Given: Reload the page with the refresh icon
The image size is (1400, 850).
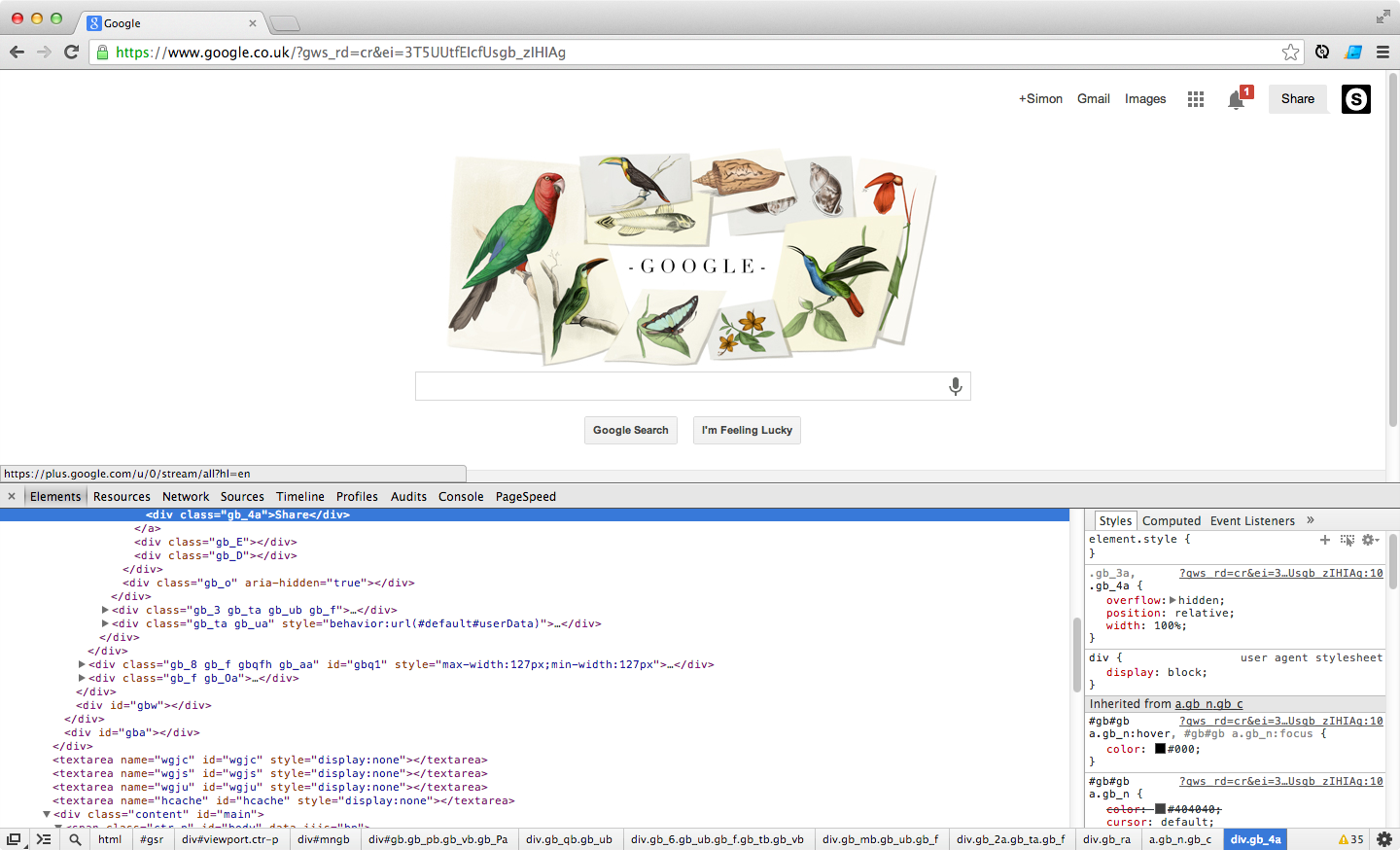Looking at the screenshot, I should coord(71,52).
